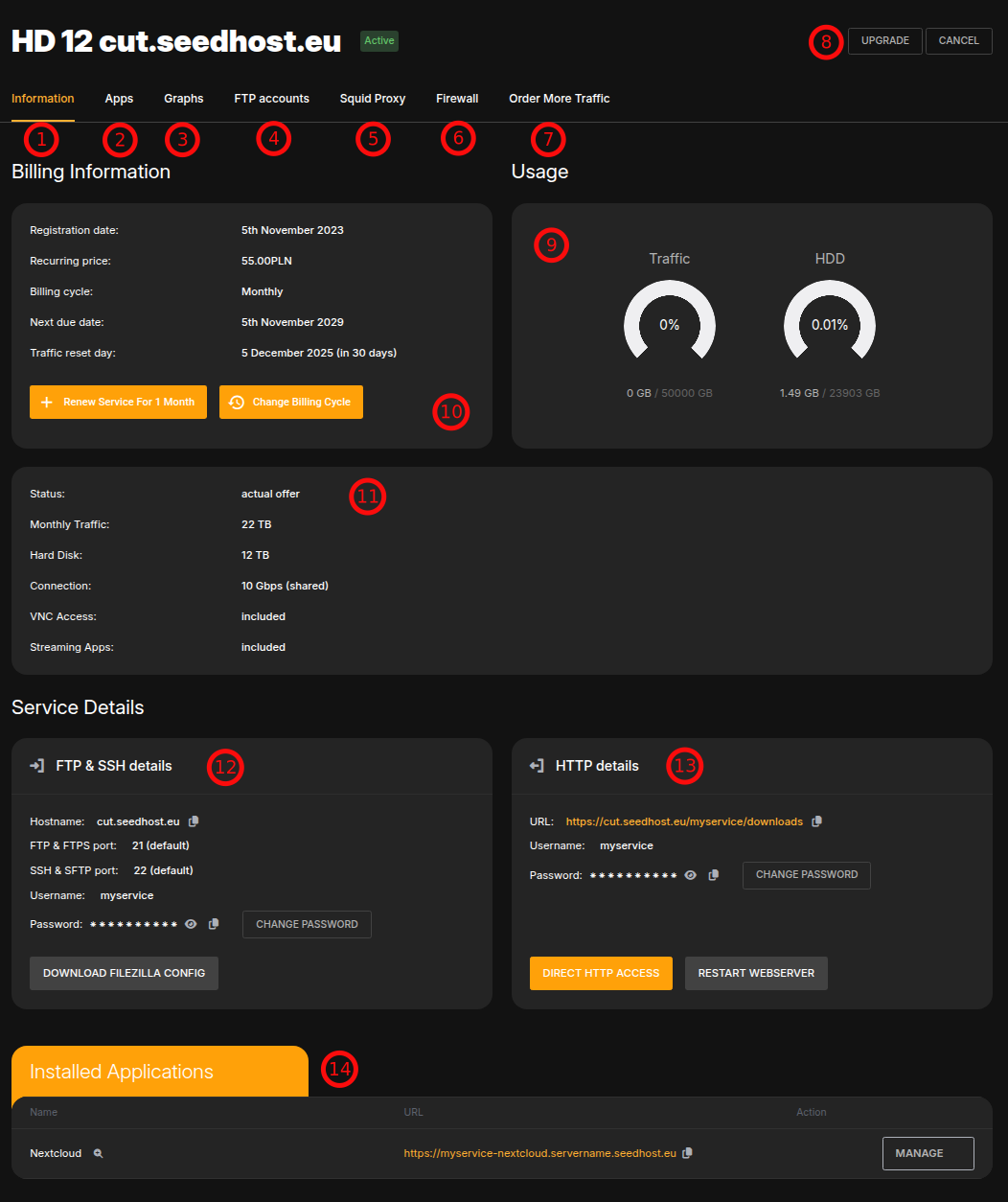The height and width of the screenshot is (1202, 1008).
Task: Click the magnifier icon beside Nextcloud
Action: [x=98, y=1153]
